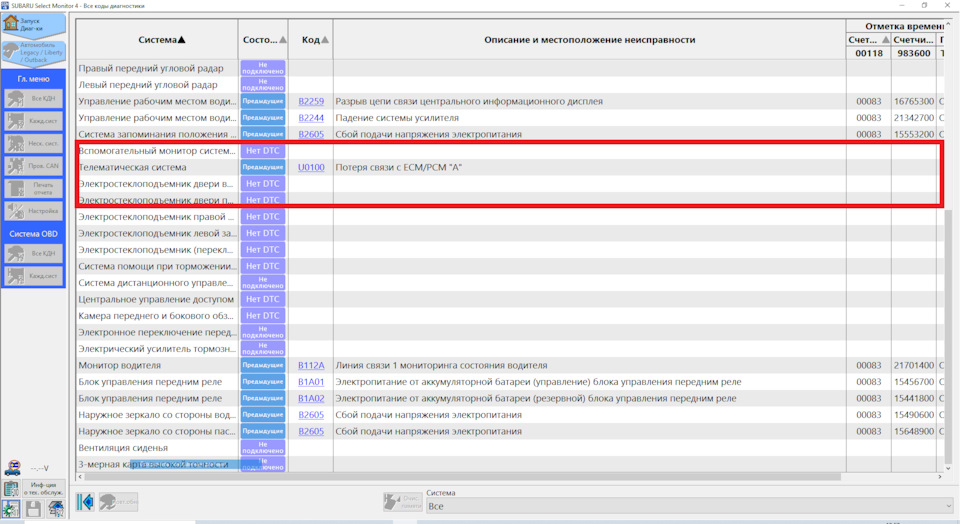Sort by the Состо... column header
Image resolution: width=960 pixels, height=524 pixels.
coord(263,40)
